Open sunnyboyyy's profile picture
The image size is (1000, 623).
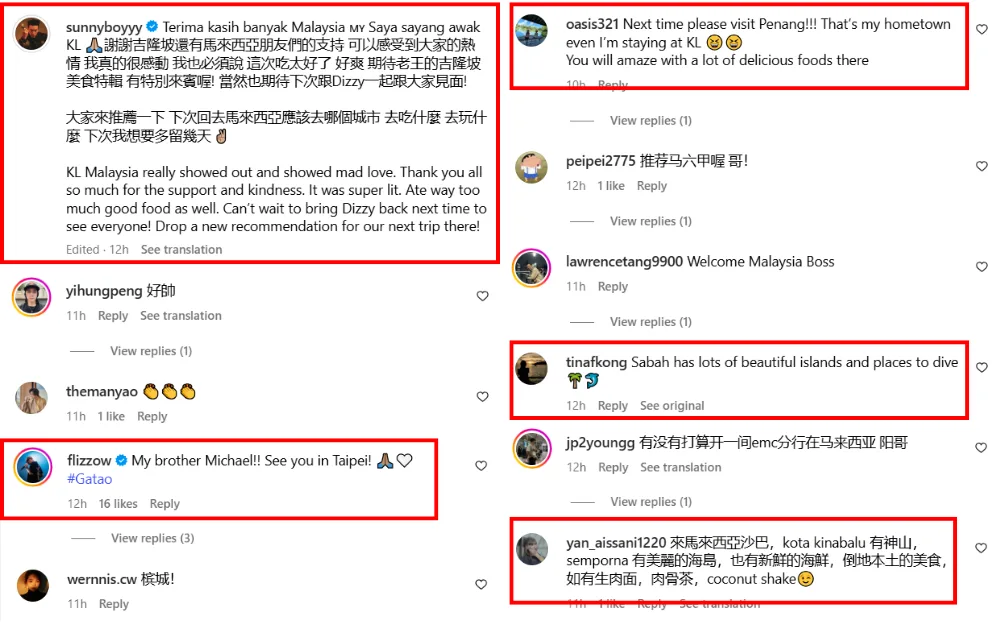coord(31,33)
